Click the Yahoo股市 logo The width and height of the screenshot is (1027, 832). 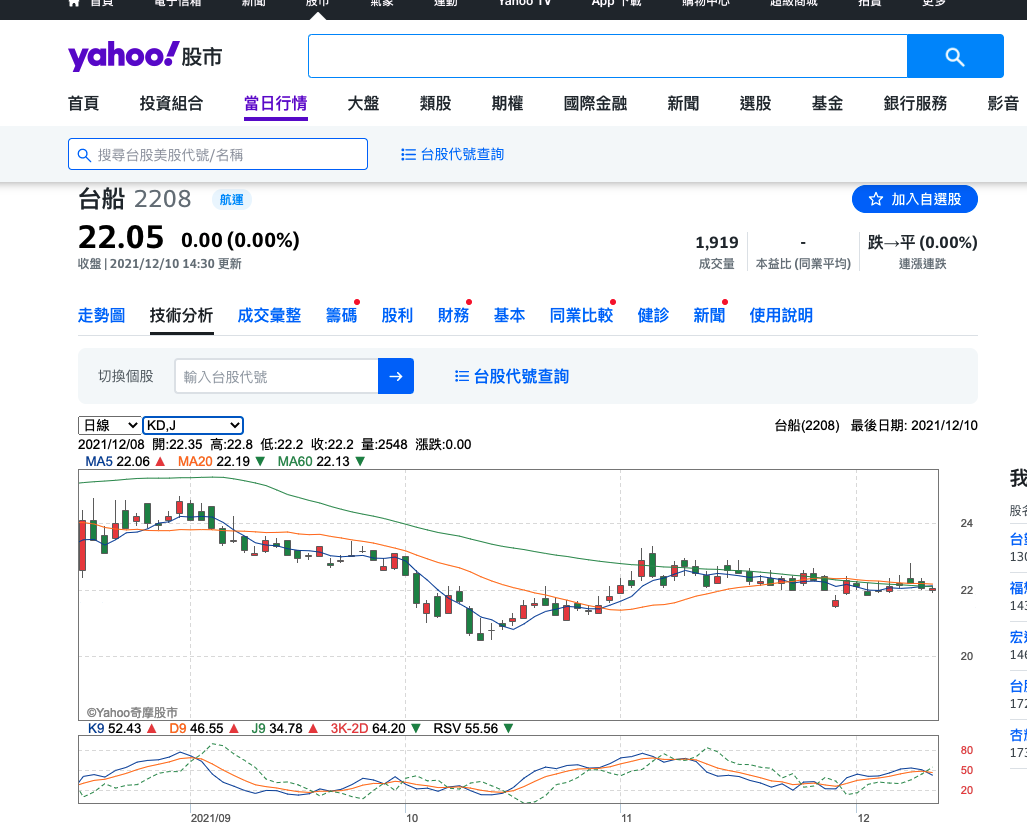[145, 56]
